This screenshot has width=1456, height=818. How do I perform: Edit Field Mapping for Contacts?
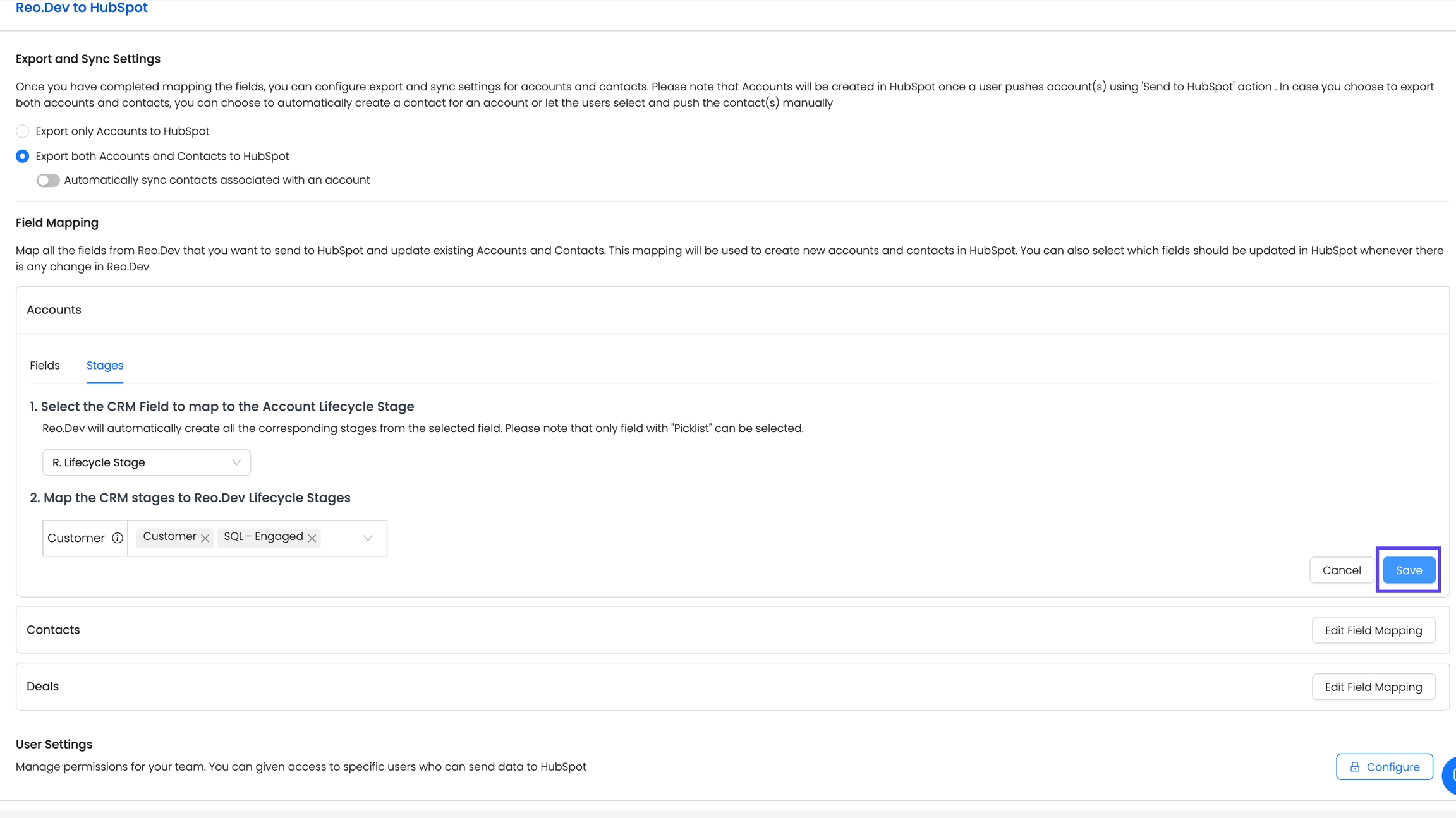tap(1373, 630)
